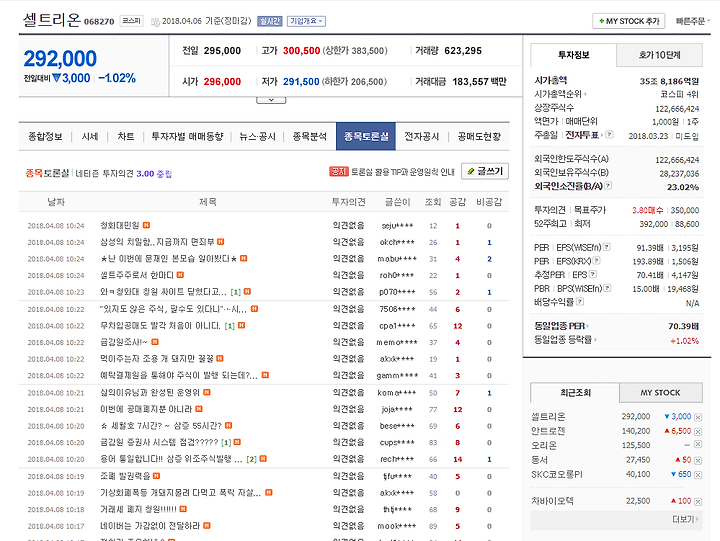Click author joja**** in post list
This screenshot has width=720, height=541.
click(397, 409)
